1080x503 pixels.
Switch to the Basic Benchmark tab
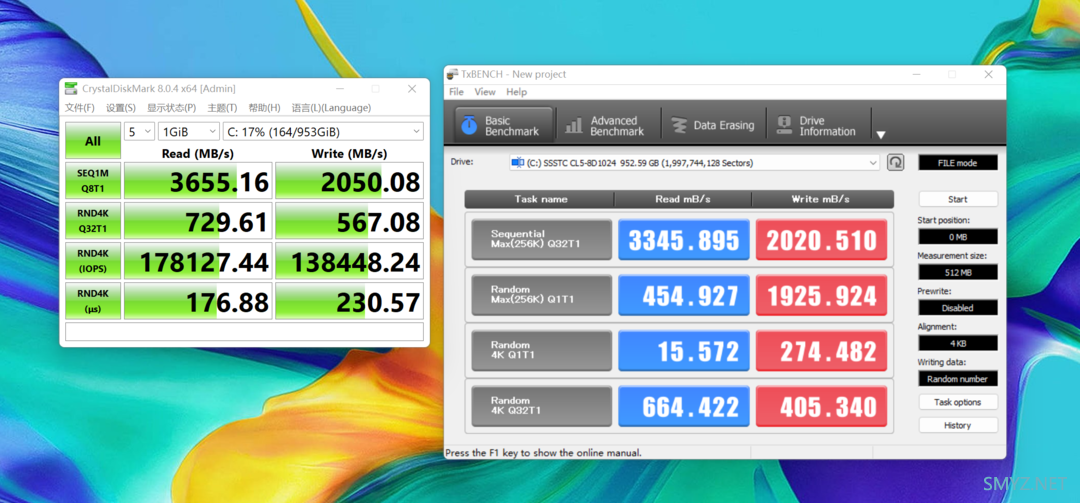coord(503,125)
